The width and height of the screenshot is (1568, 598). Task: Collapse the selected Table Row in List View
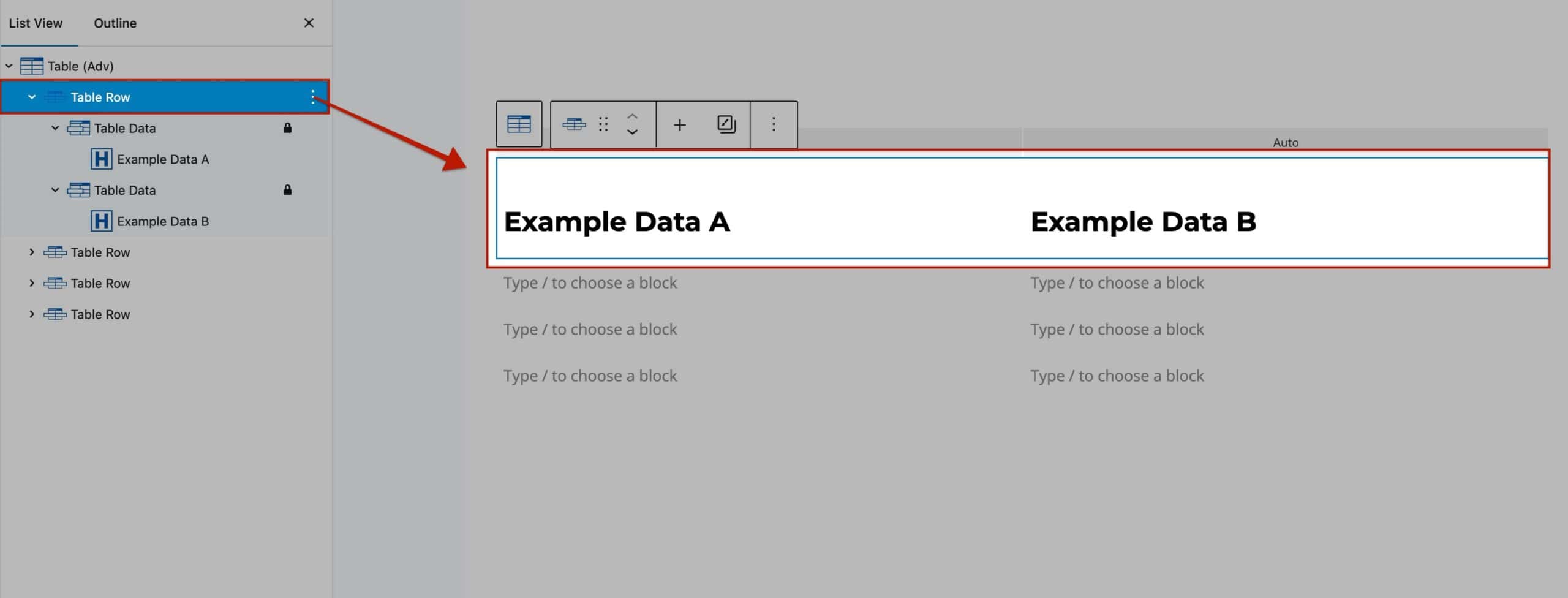(32, 97)
